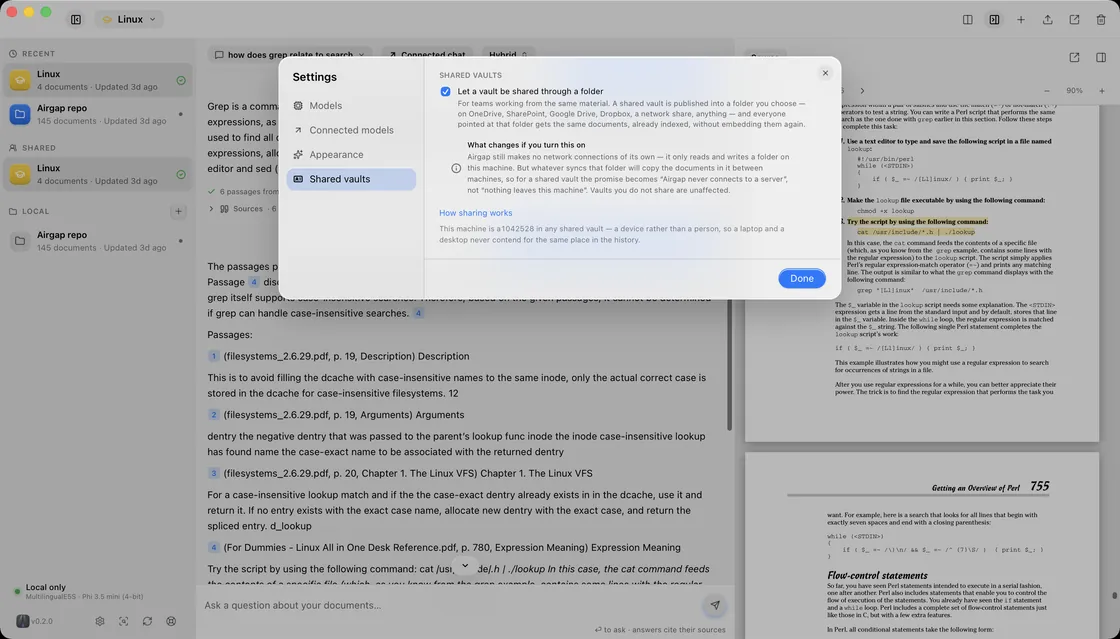Click citation badge 4 after Passage
Screen dimensions: 1120x639
(254, 282)
